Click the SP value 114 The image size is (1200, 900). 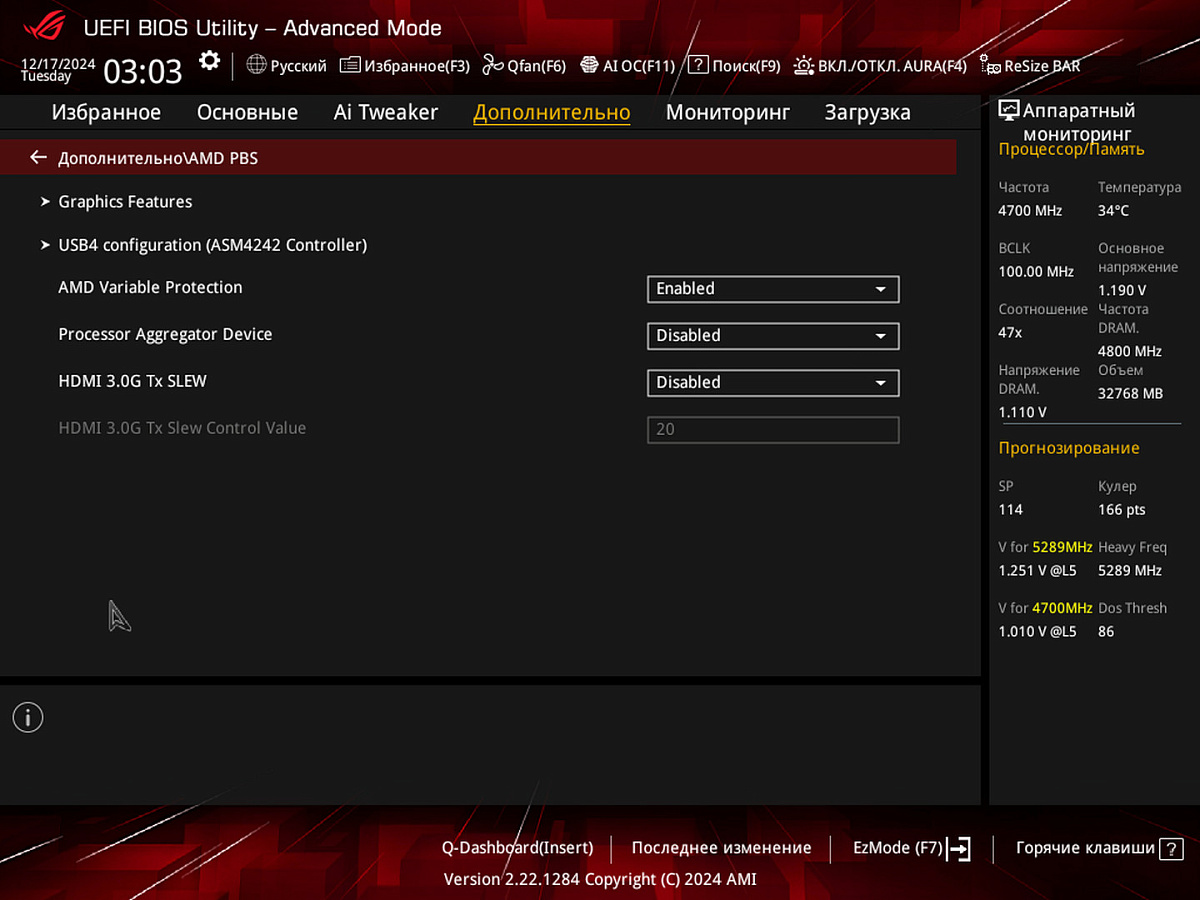click(x=1010, y=509)
